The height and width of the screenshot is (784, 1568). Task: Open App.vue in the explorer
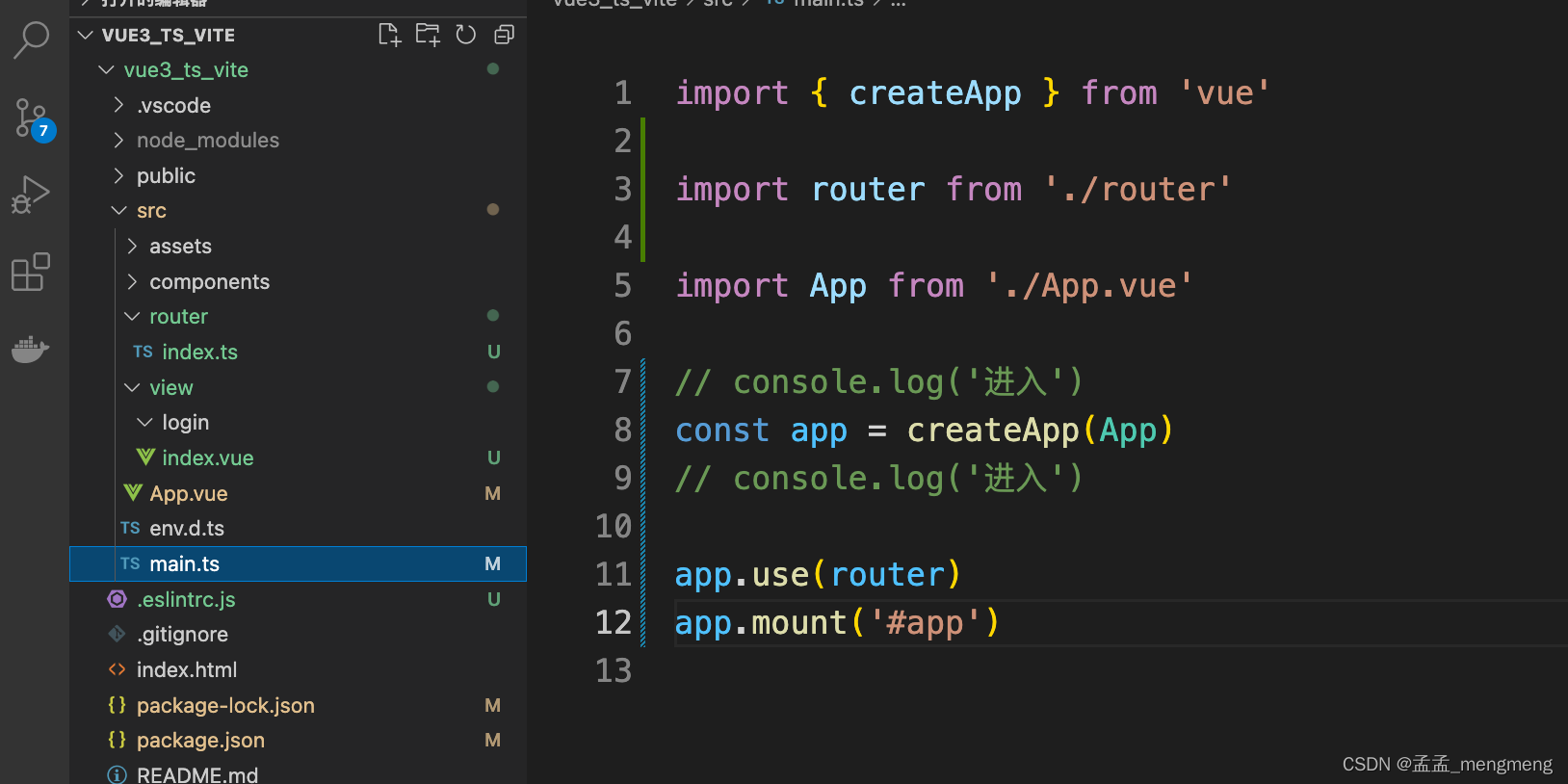click(298, 493)
